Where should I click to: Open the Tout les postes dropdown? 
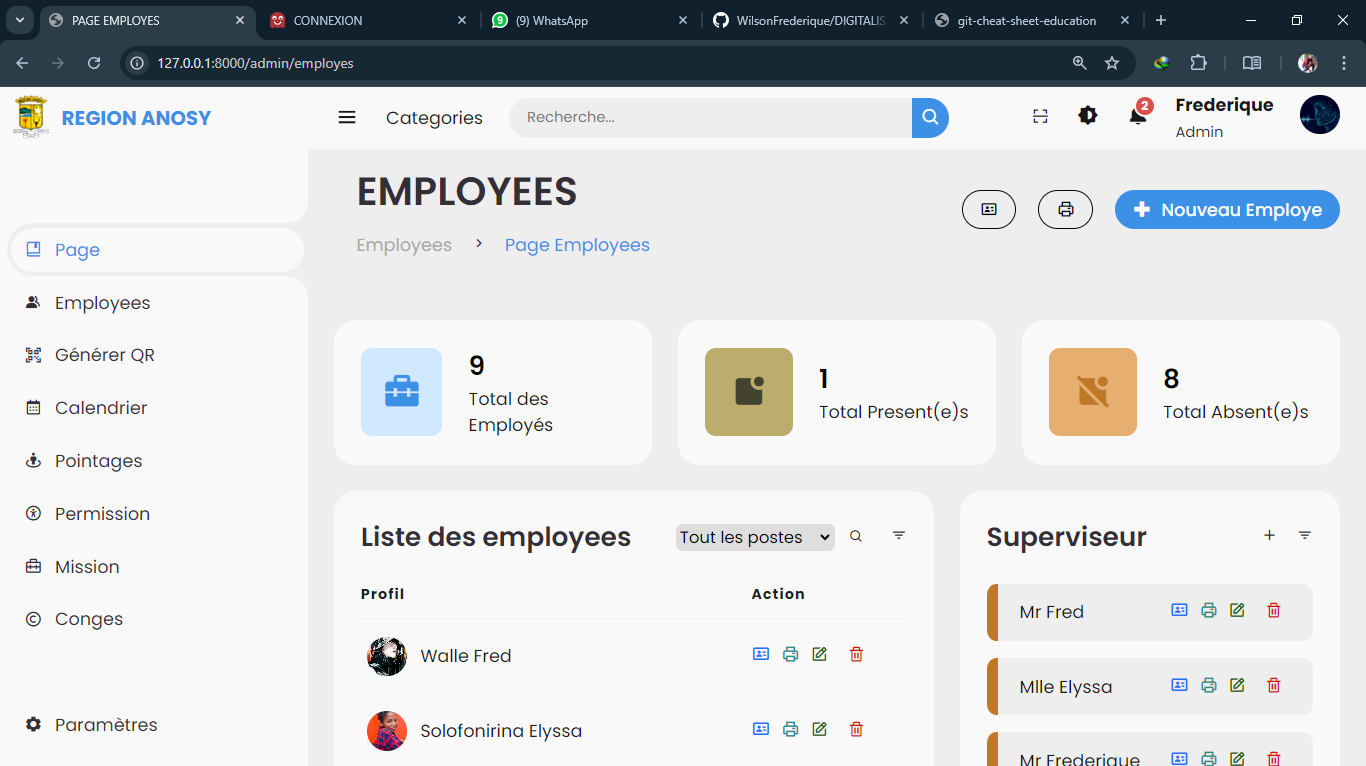754,537
